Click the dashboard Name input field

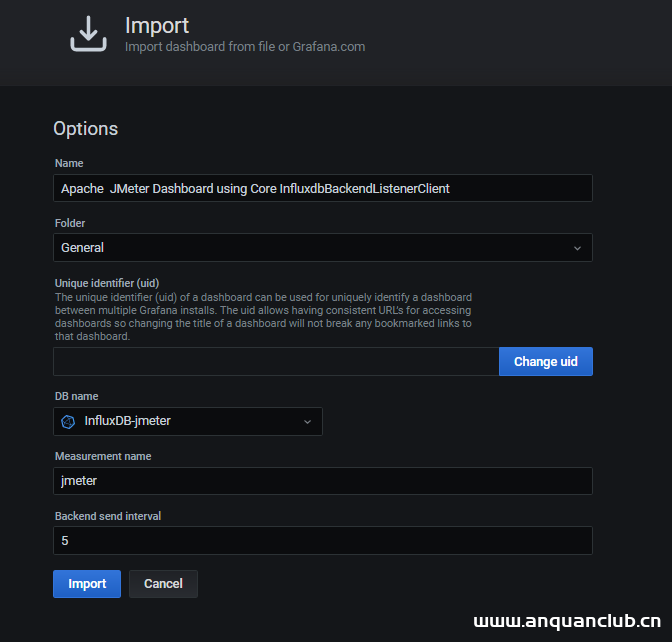pos(323,188)
